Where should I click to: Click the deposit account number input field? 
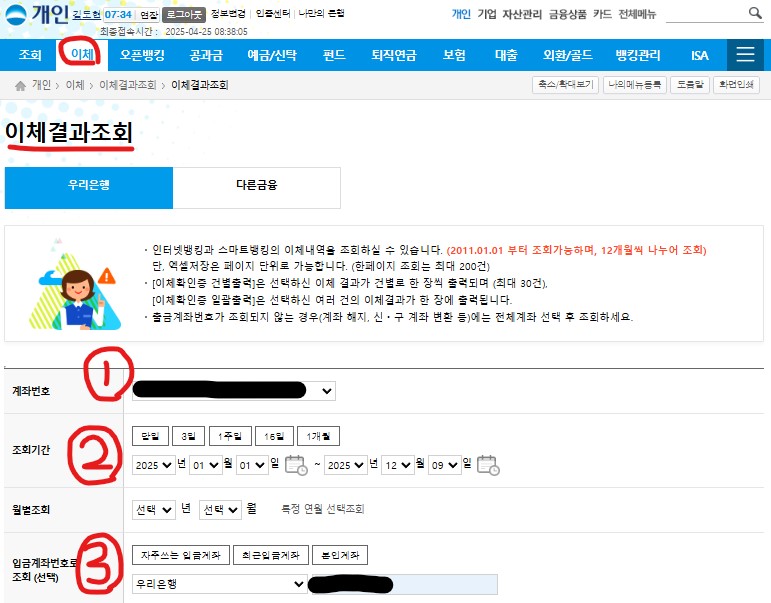(404, 584)
